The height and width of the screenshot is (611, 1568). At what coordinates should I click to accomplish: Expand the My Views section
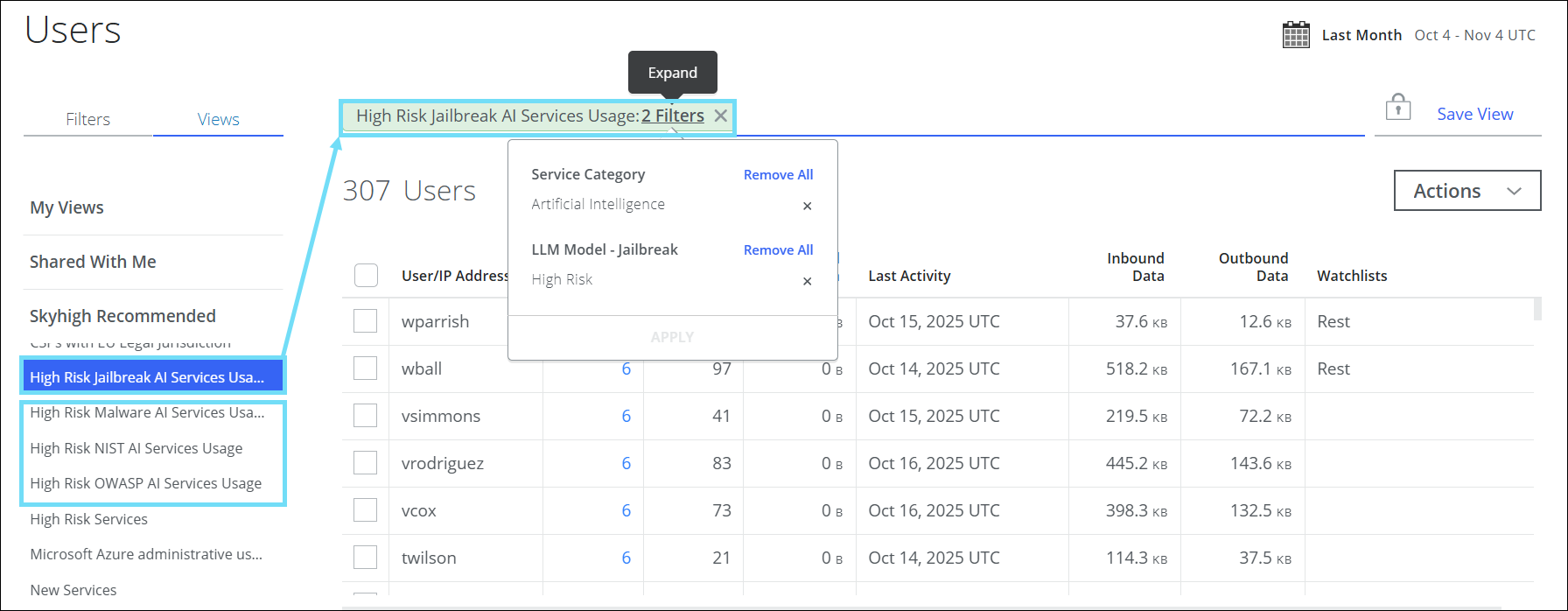[67, 207]
